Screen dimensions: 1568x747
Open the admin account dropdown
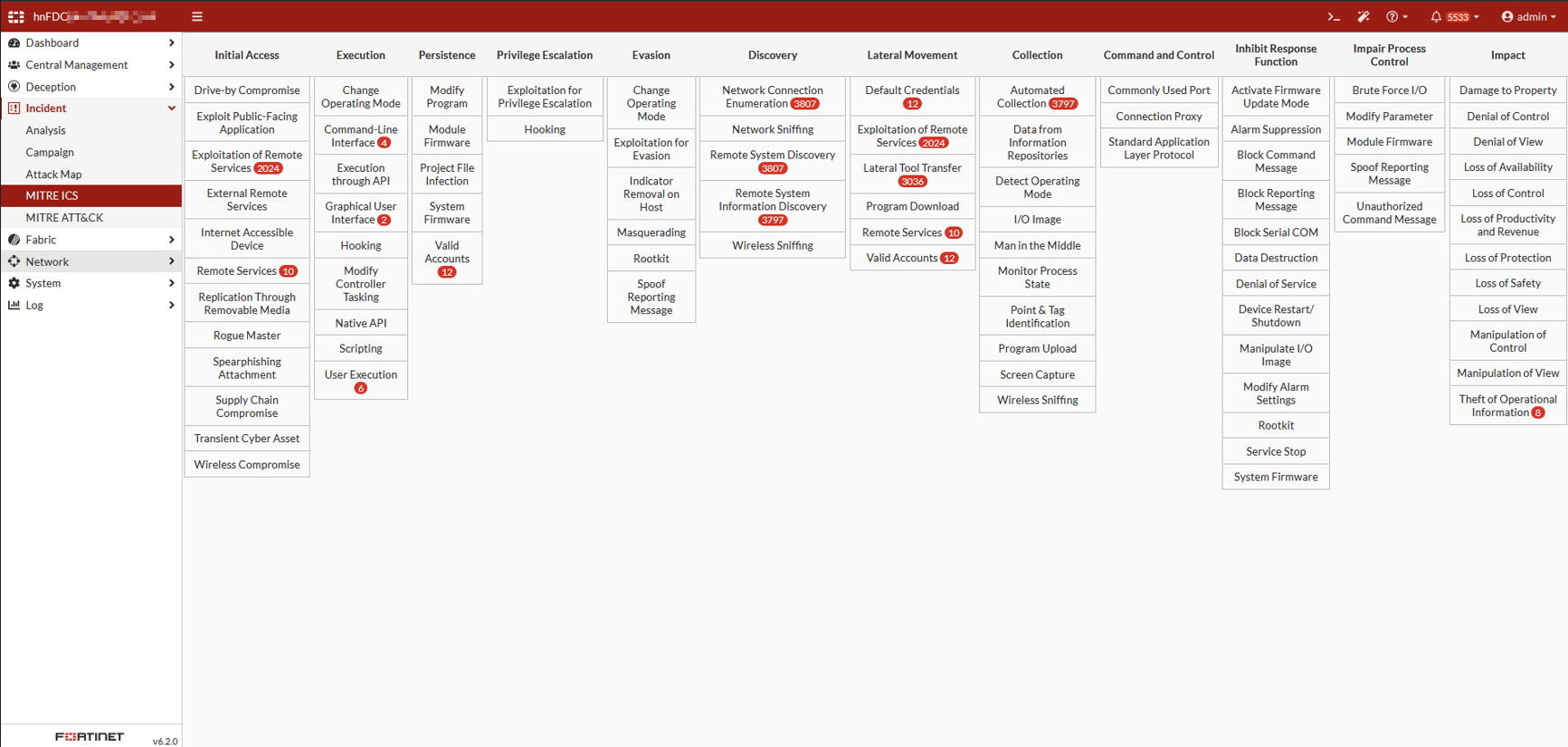1529,16
